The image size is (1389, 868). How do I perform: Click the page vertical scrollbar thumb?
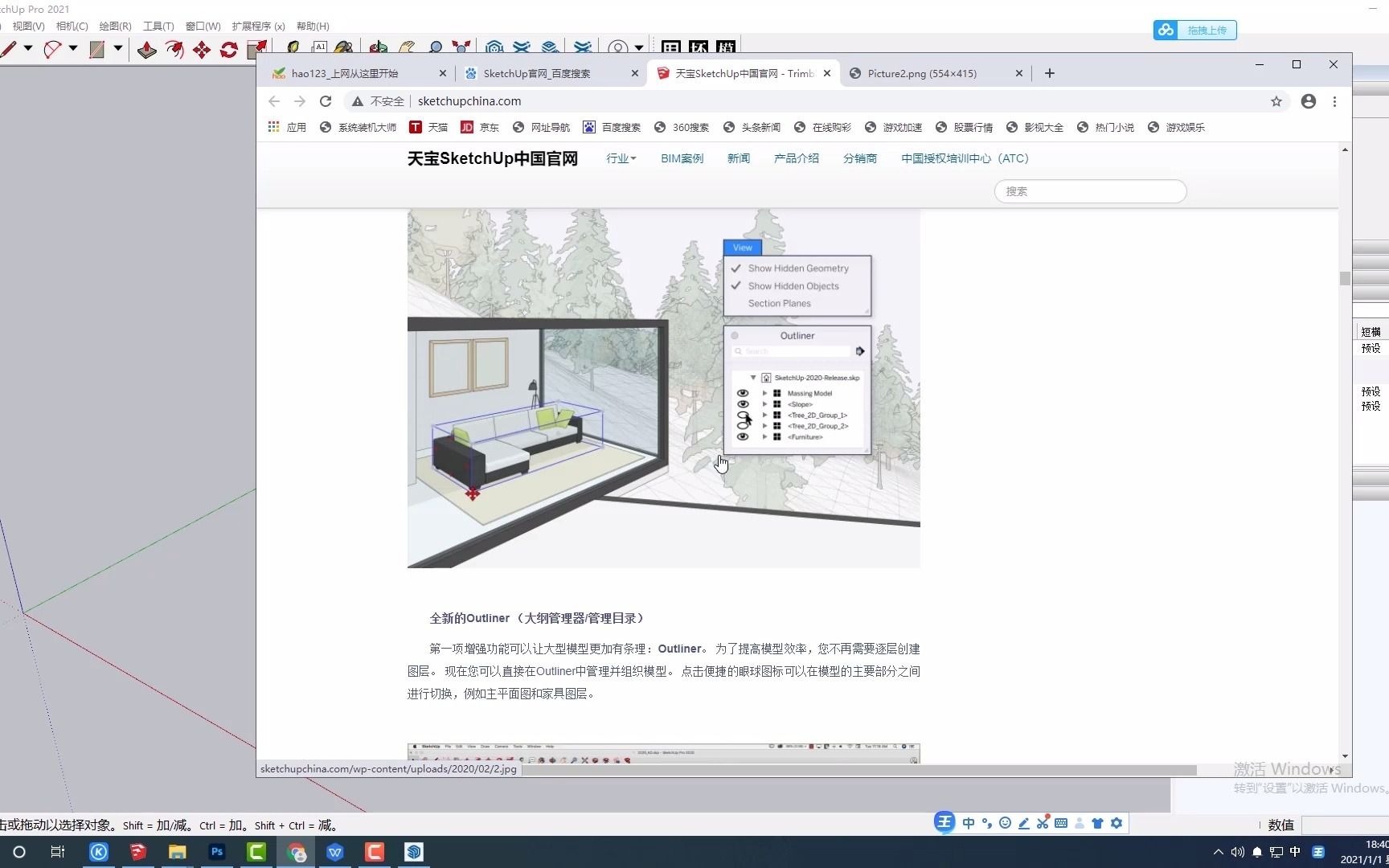point(1345,278)
